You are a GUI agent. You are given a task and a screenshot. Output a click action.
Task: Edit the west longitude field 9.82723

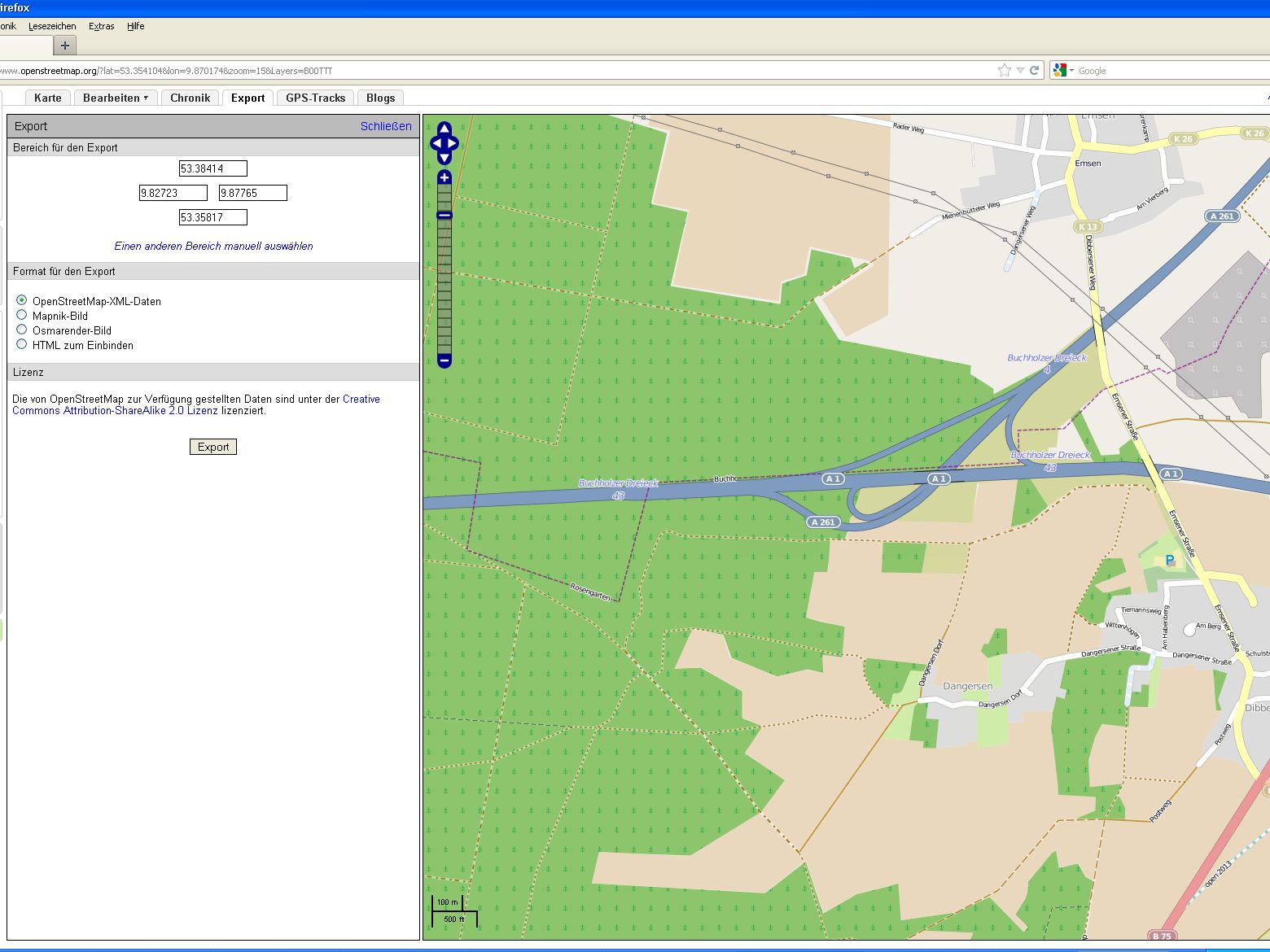click(173, 193)
